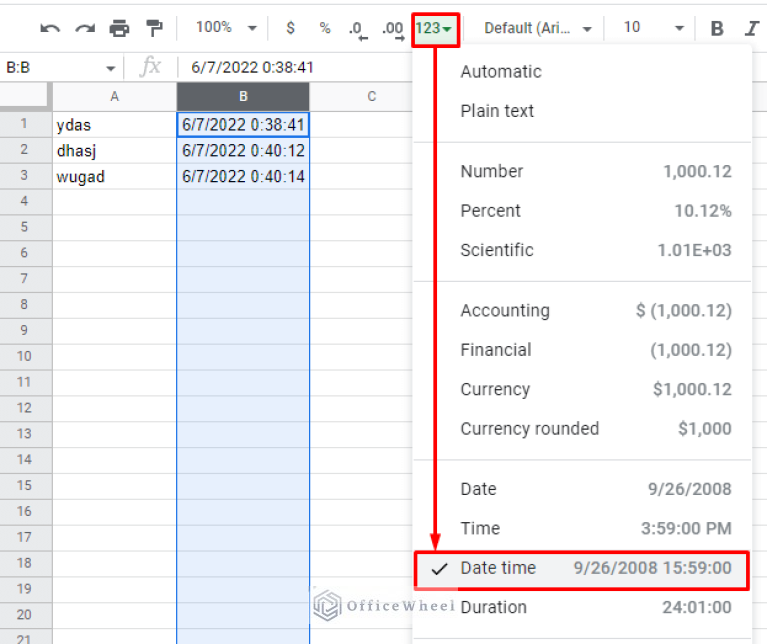Open the 123 more formats dropdown
The height and width of the screenshot is (644, 767).
[x=435, y=28]
